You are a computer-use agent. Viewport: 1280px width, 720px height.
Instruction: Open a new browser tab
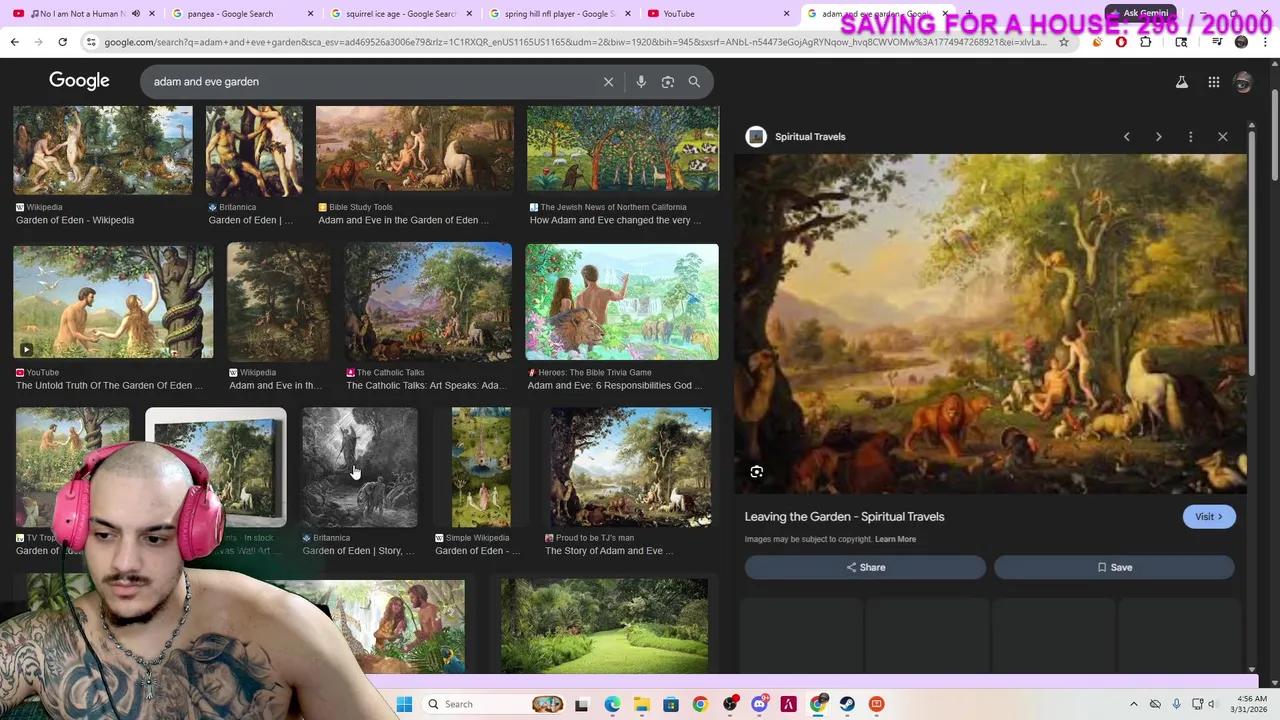click(x=968, y=13)
